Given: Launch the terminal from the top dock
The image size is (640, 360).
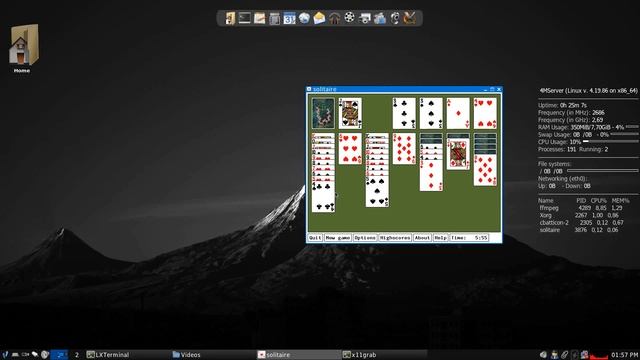Looking at the screenshot, I should pos(244,18).
